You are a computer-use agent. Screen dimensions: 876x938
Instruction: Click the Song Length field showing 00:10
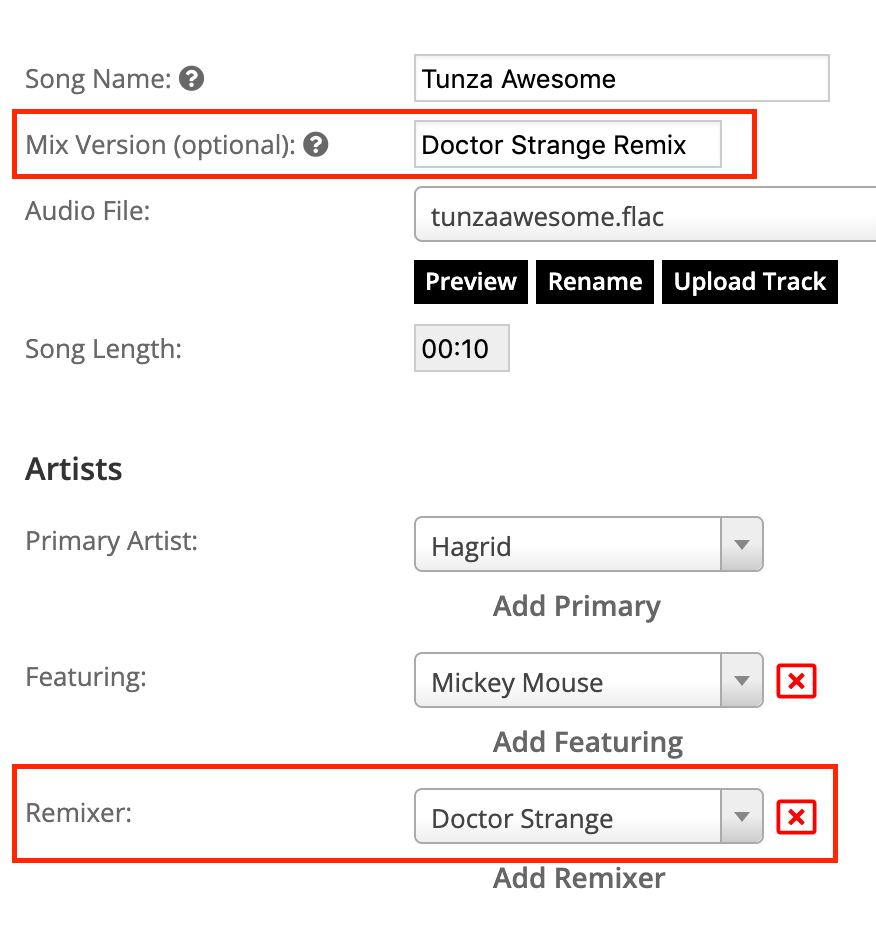461,348
